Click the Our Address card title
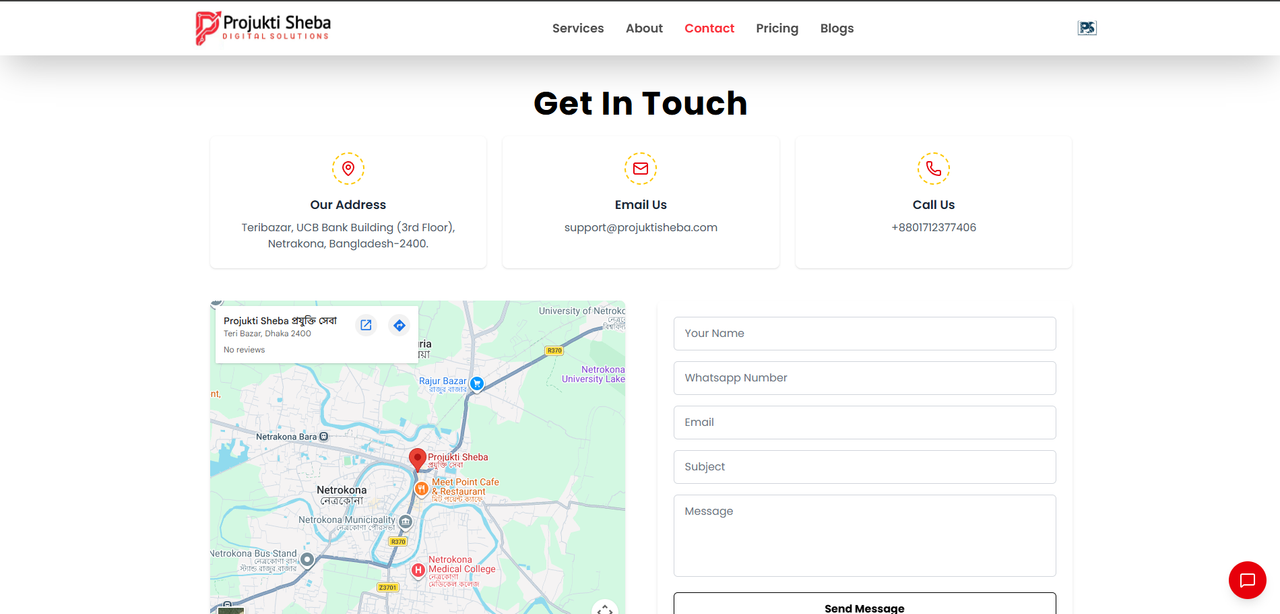 point(348,205)
